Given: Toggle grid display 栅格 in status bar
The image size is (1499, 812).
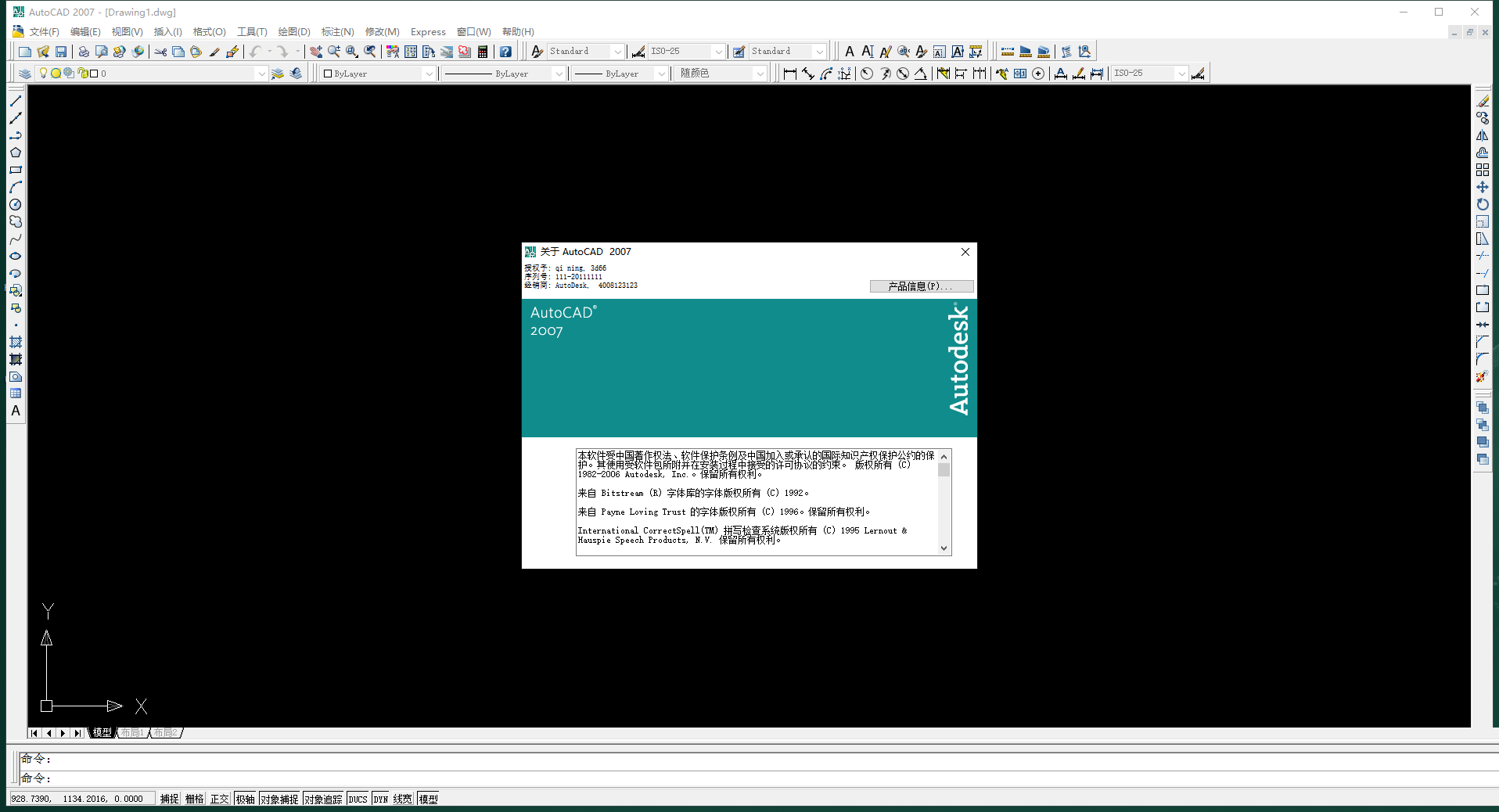Looking at the screenshot, I should 194,799.
